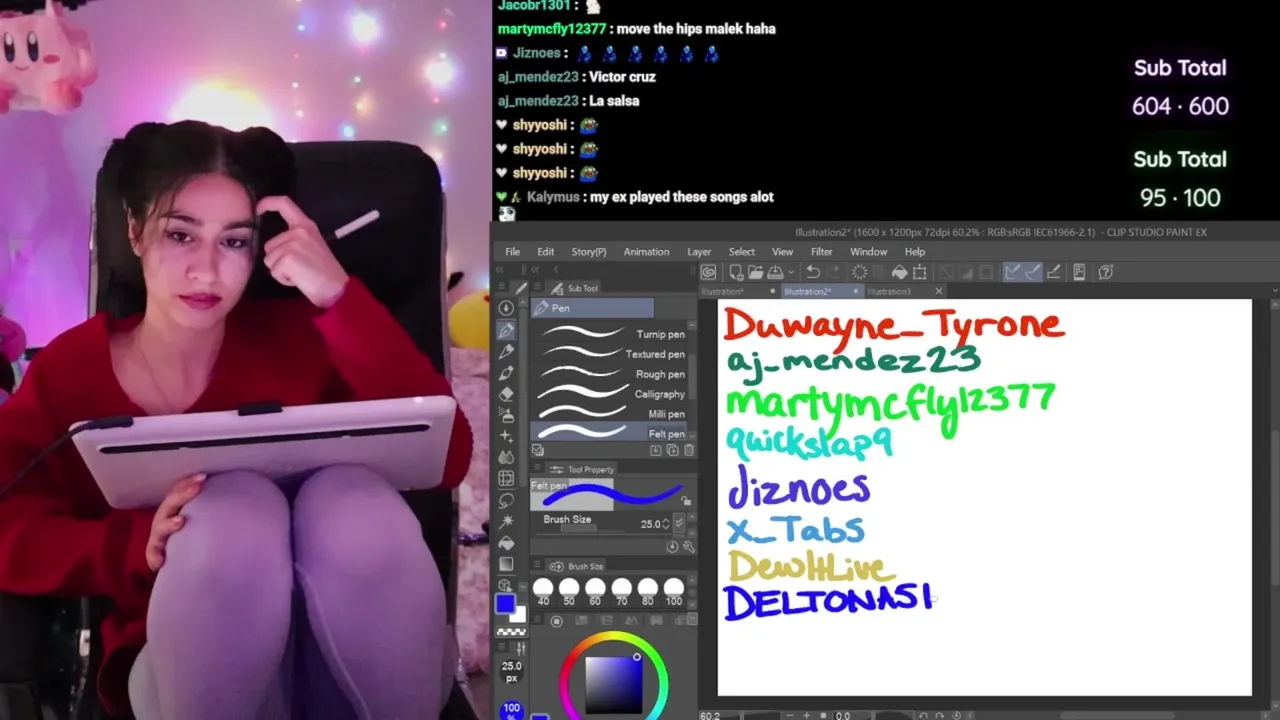Click the Save toolbar icon

[x=775, y=272]
